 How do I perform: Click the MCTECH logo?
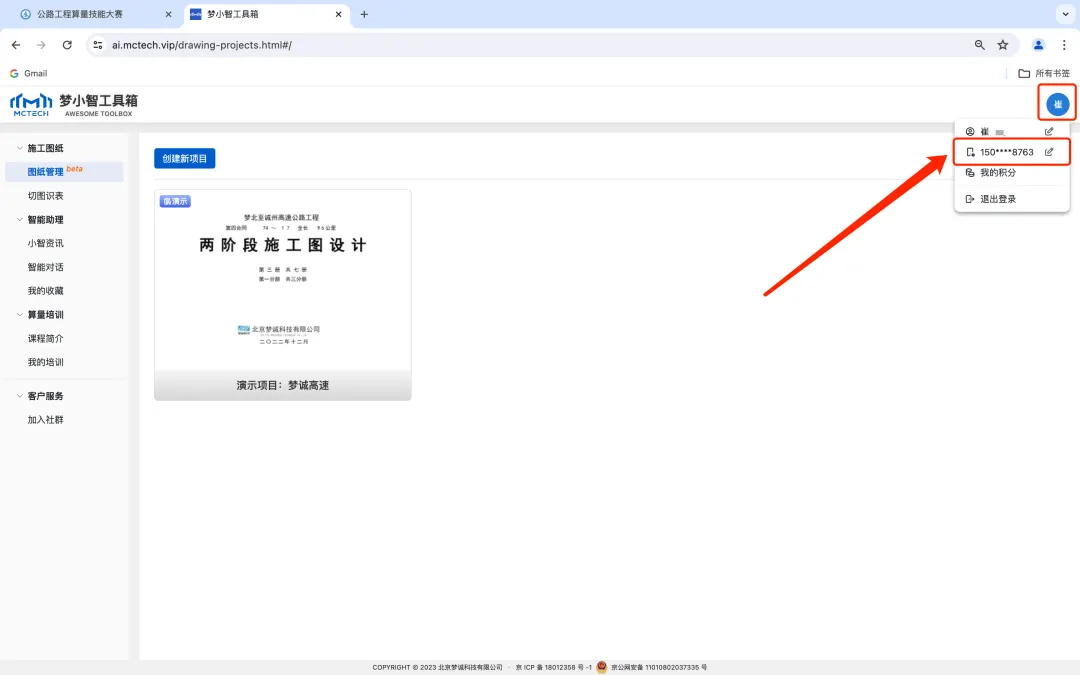30,104
